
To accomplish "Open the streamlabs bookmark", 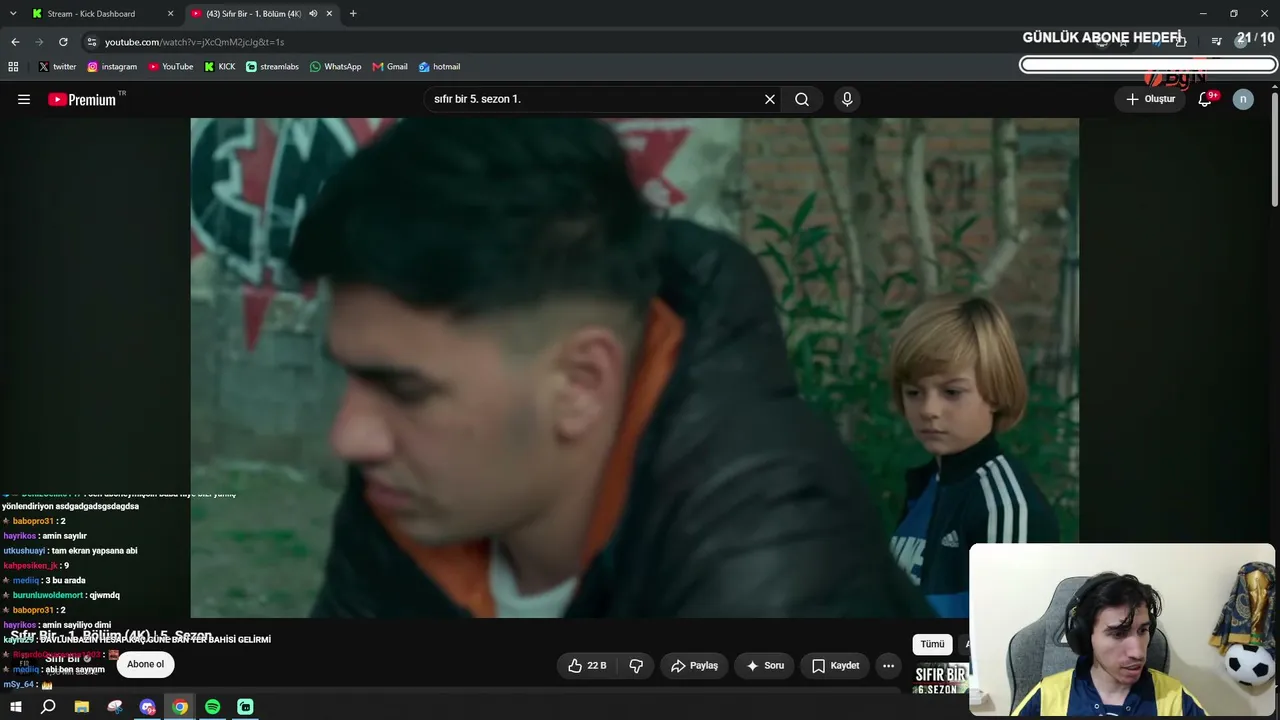I will click(x=272, y=67).
